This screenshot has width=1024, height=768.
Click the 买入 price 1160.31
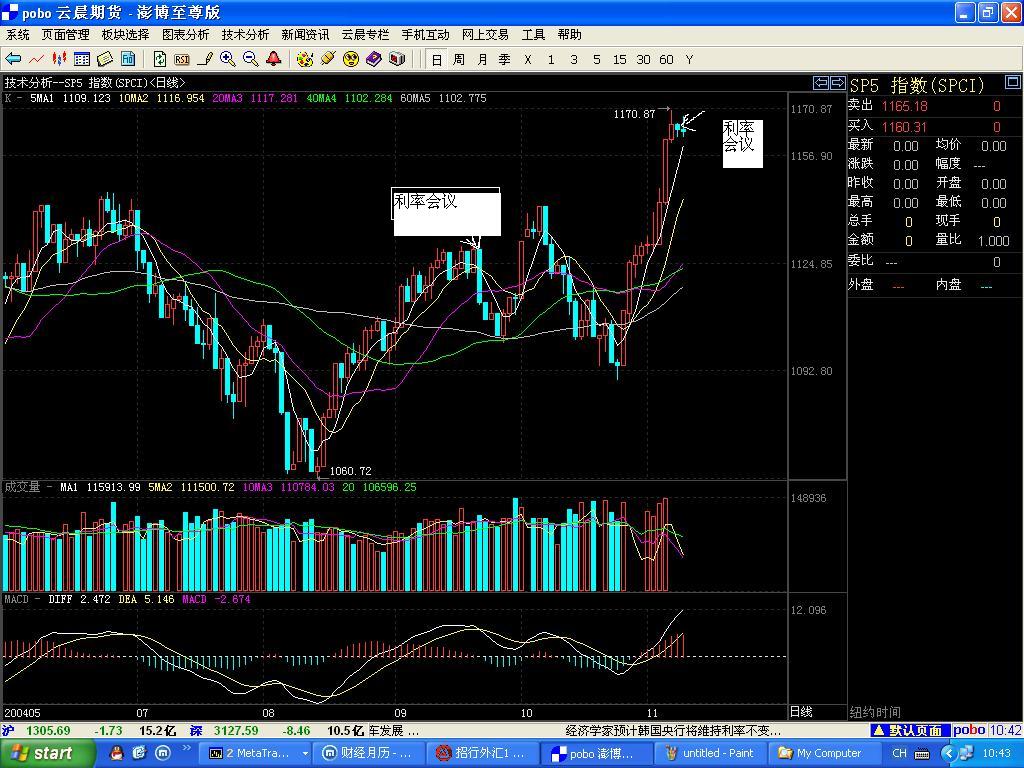click(x=904, y=127)
